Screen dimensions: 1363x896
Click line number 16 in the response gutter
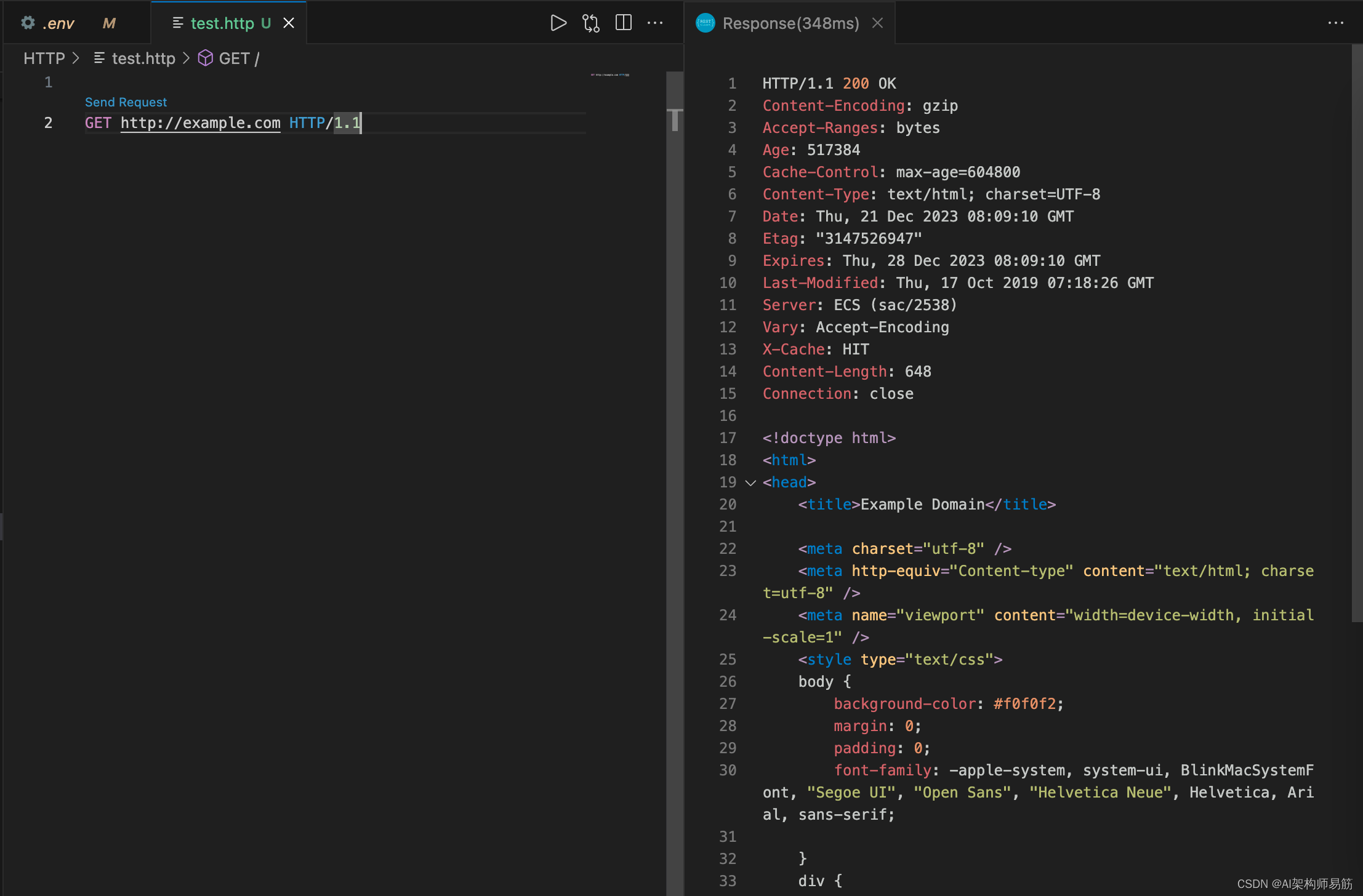(x=728, y=416)
